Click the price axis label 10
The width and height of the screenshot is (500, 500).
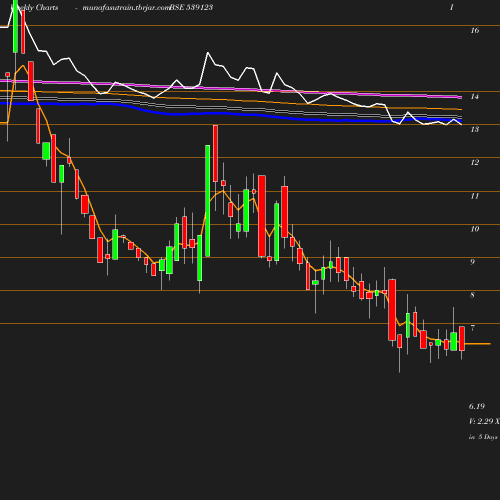tap(475, 229)
